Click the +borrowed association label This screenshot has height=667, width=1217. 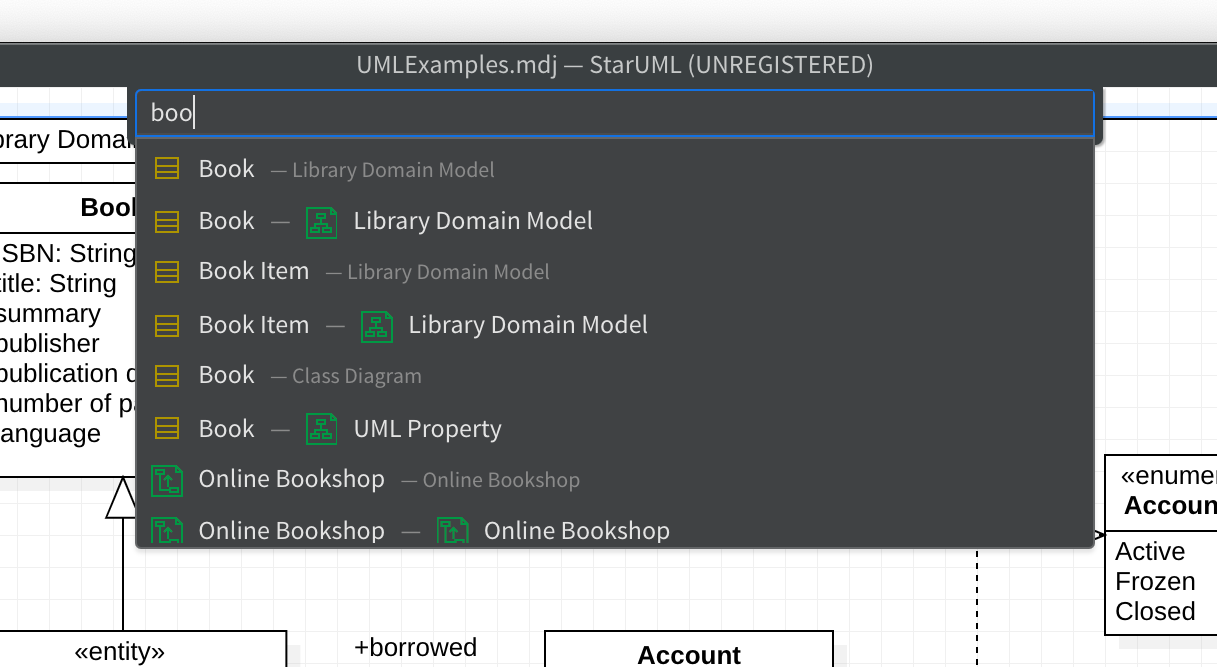[x=415, y=648]
